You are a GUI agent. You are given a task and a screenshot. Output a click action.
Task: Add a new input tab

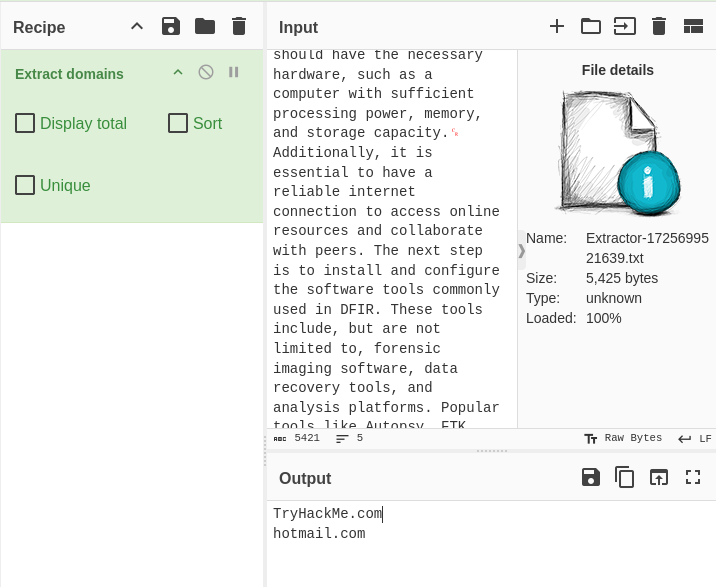[x=557, y=26]
